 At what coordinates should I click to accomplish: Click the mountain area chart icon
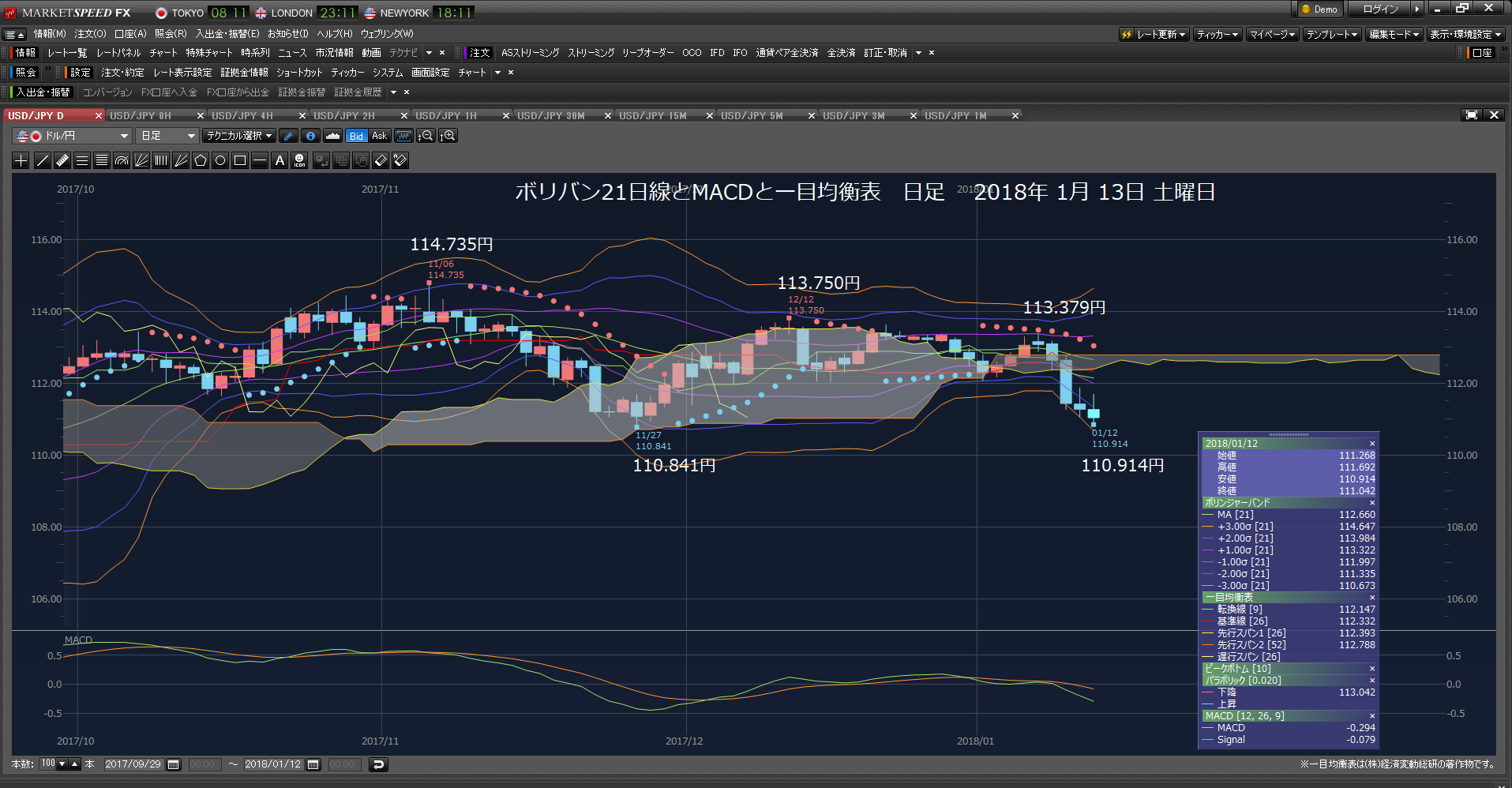(333, 136)
